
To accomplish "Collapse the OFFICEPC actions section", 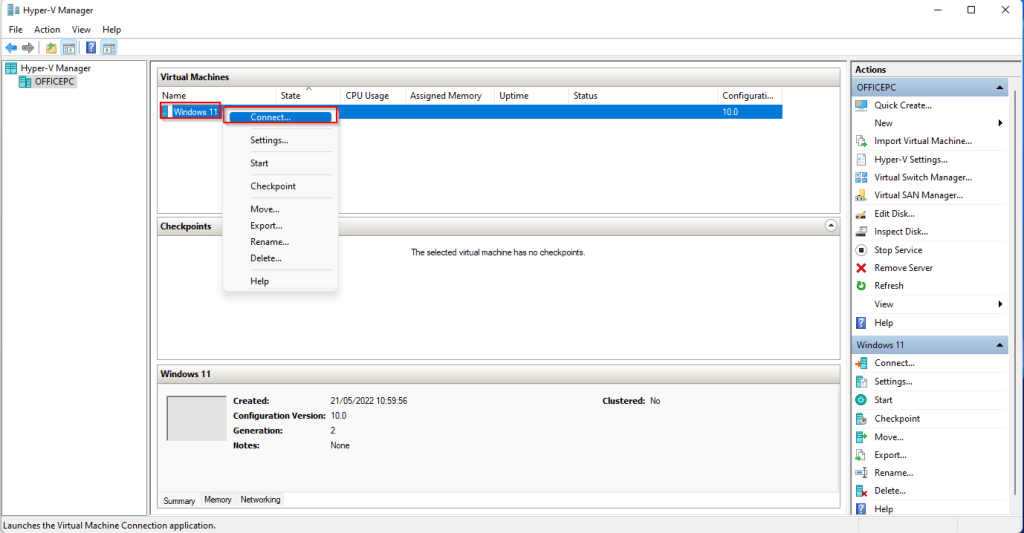I will click(x=999, y=88).
